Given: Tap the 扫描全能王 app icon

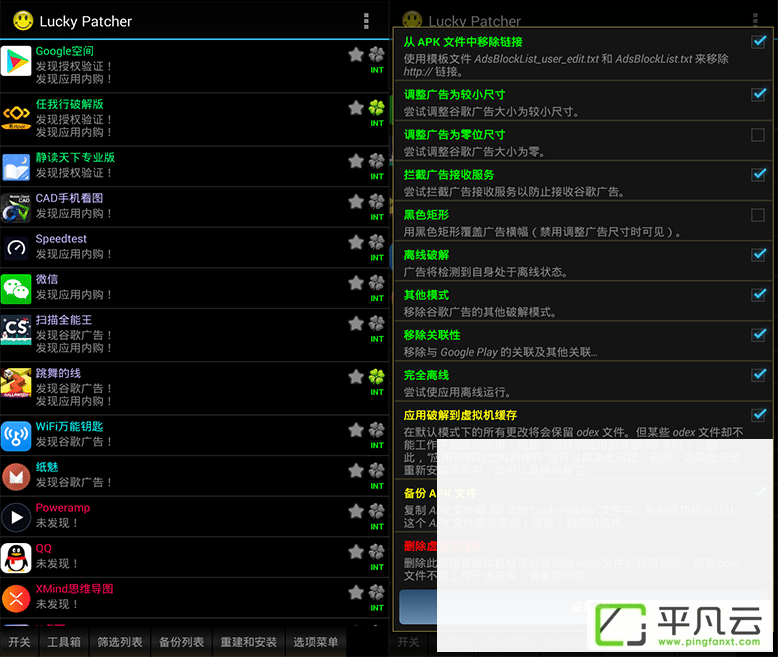Looking at the screenshot, I should (16, 329).
